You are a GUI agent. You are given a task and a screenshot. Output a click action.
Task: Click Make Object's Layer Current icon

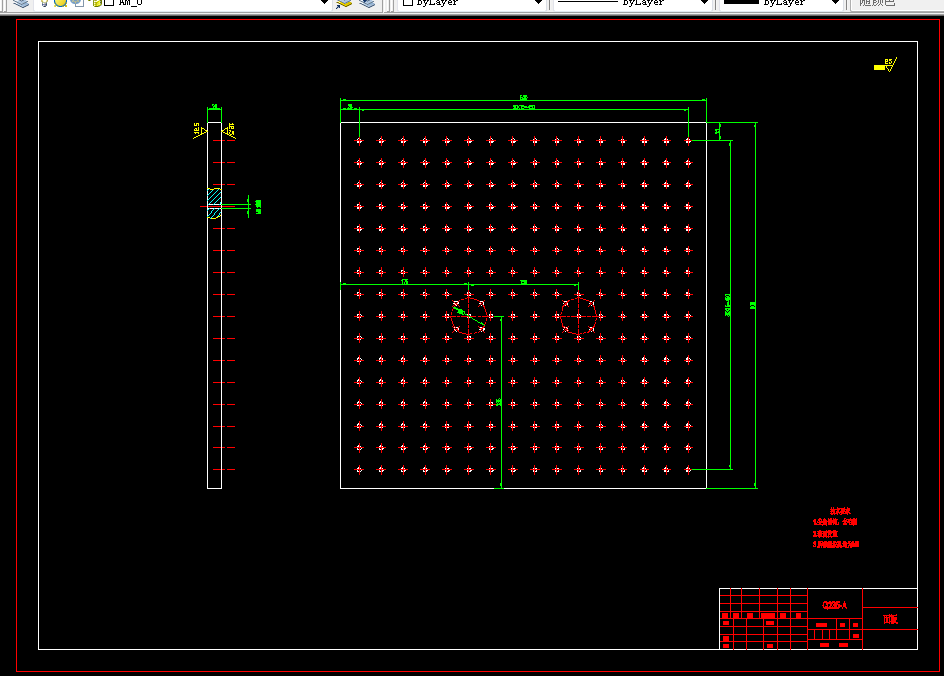[x=344, y=3]
